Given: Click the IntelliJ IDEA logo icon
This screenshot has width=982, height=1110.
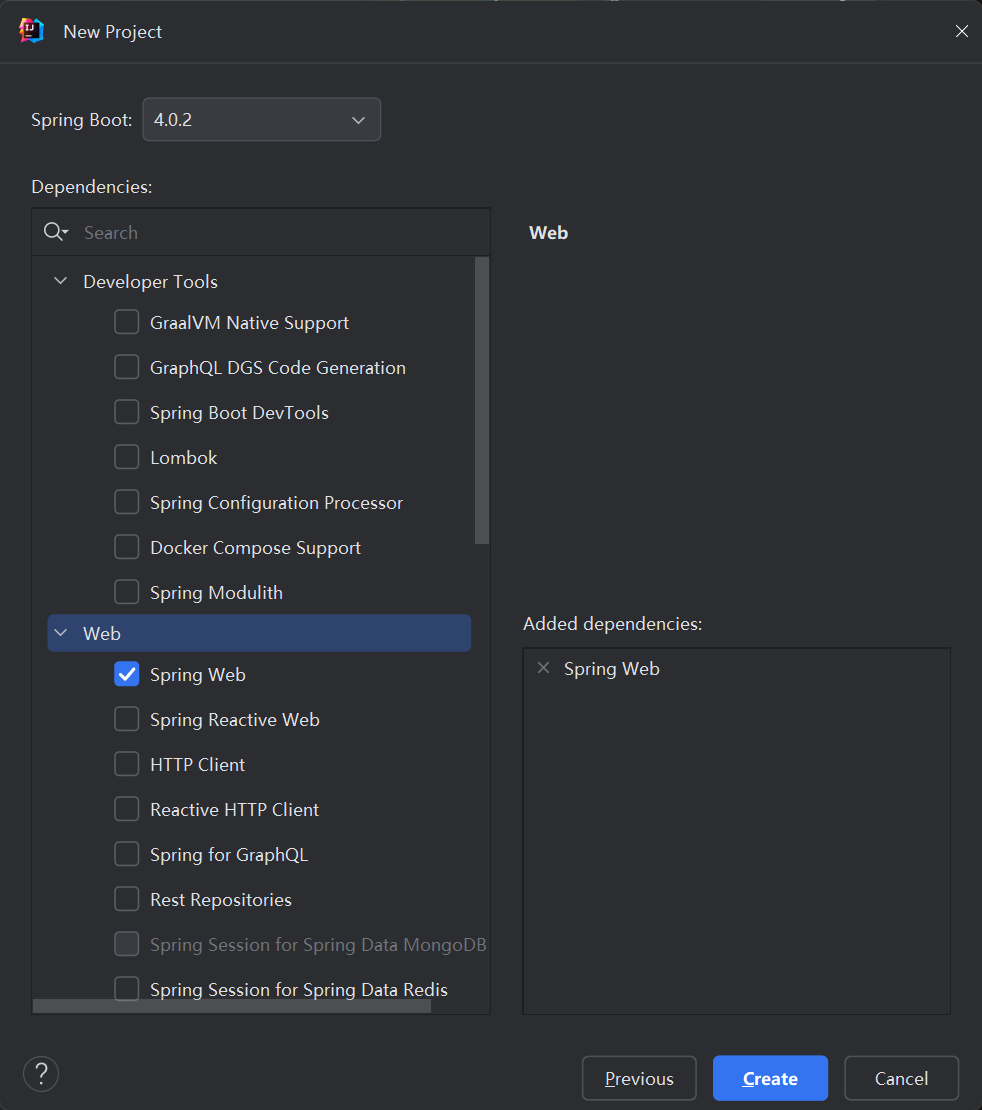Looking at the screenshot, I should [x=32, y=31].
